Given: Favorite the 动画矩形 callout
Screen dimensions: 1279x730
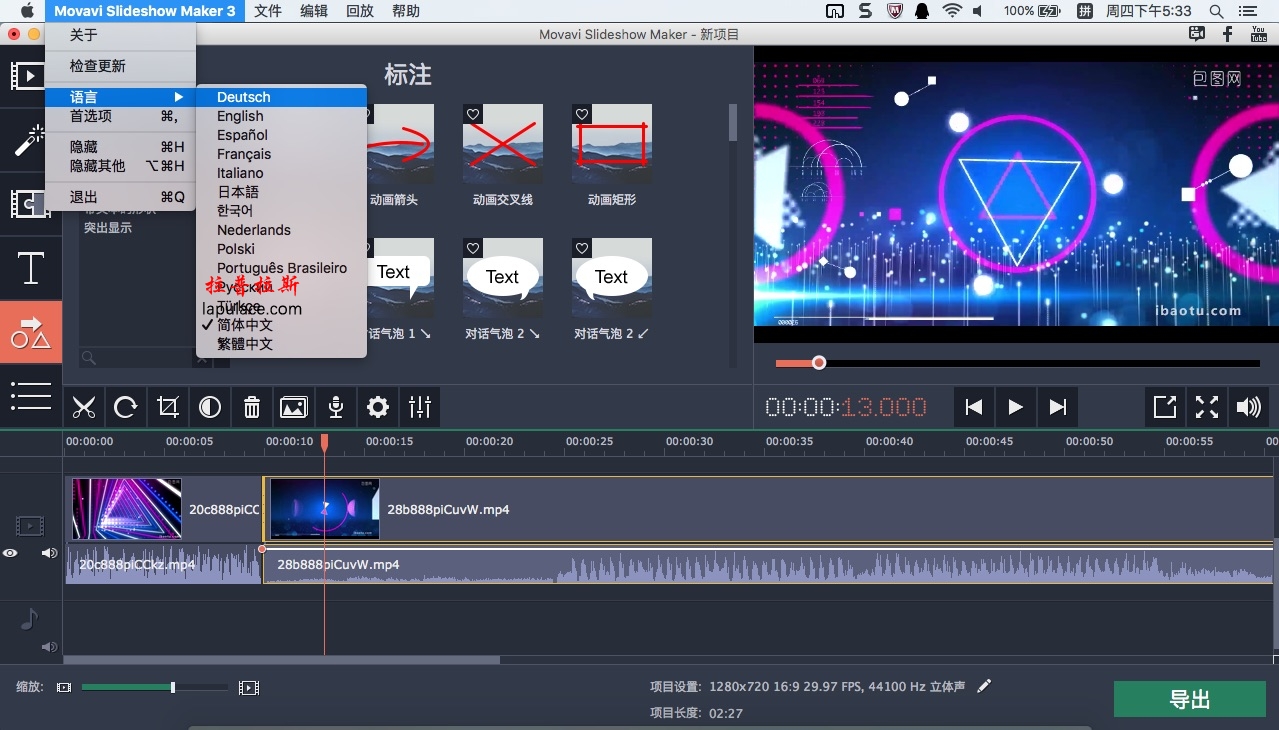Looking at the screenshot, I should point(582,115).
